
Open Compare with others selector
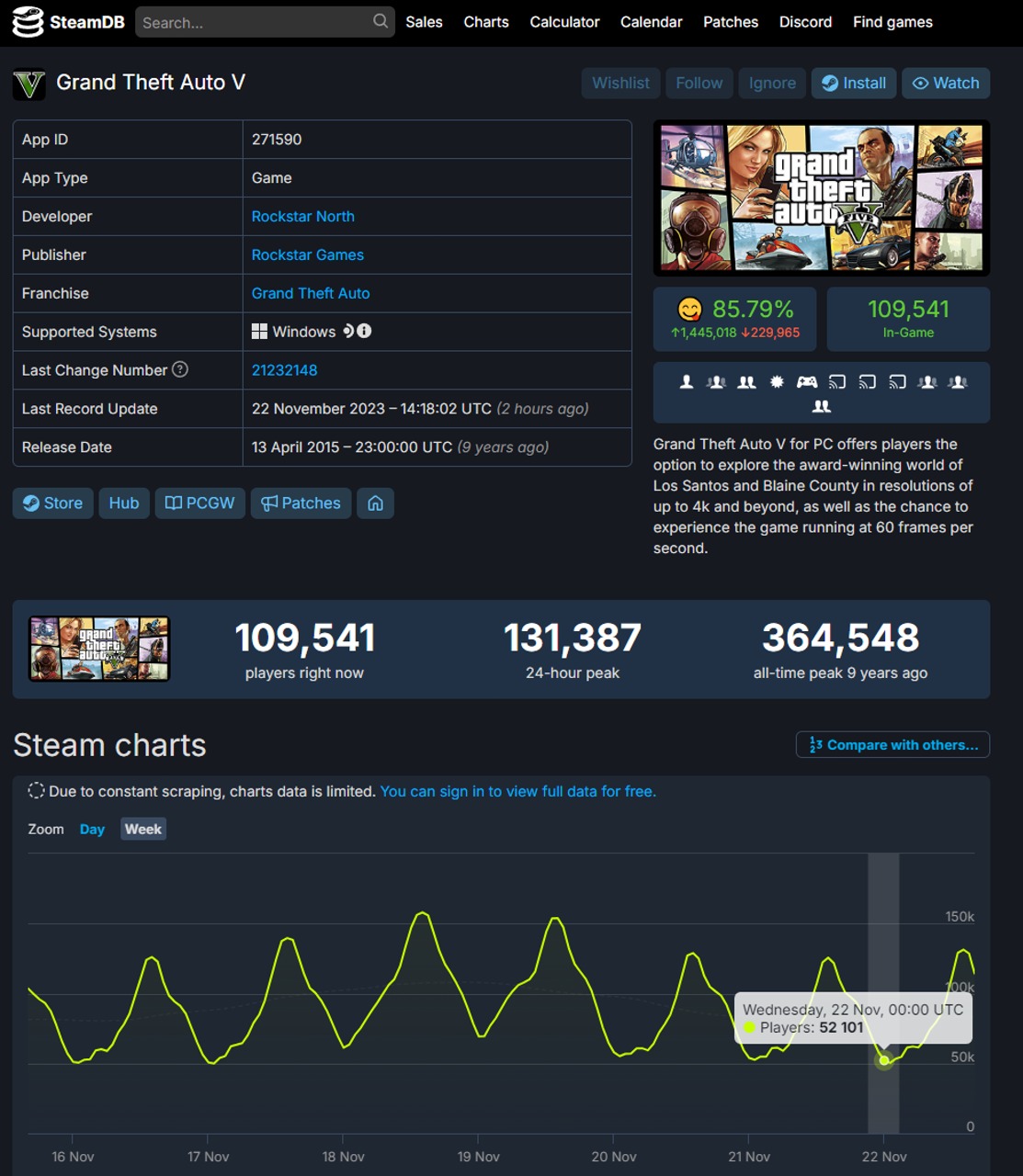[x=892, y=745]
